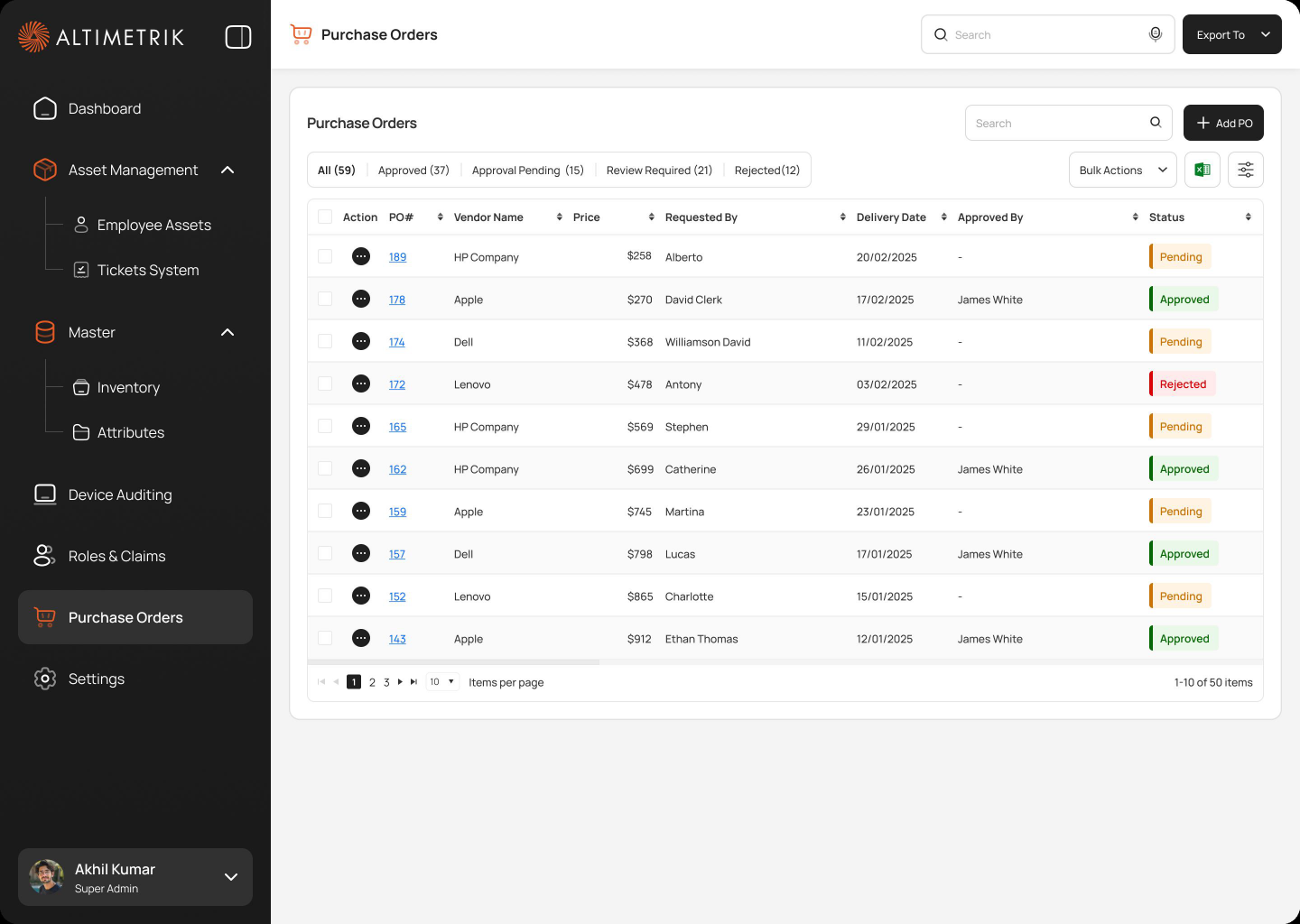Open the items per page dropdown
1300x924 pixels.
pos(442,682)
